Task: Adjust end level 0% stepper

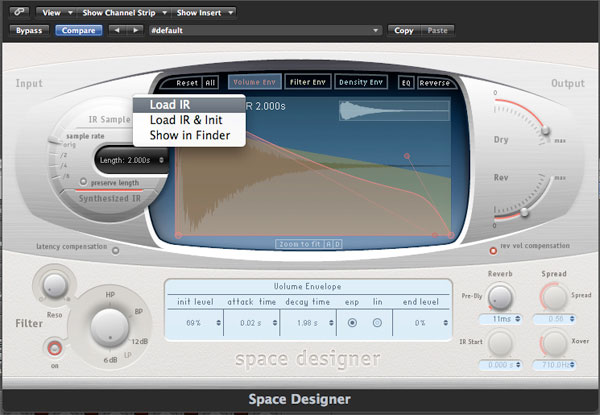Action: [x=445, y=323]
